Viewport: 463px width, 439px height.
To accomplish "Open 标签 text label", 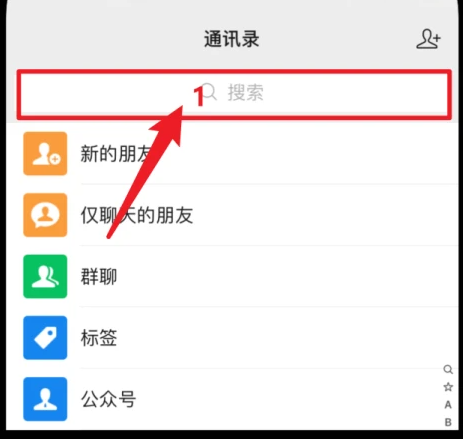I will pyautogui.click(x=99, y=338).
